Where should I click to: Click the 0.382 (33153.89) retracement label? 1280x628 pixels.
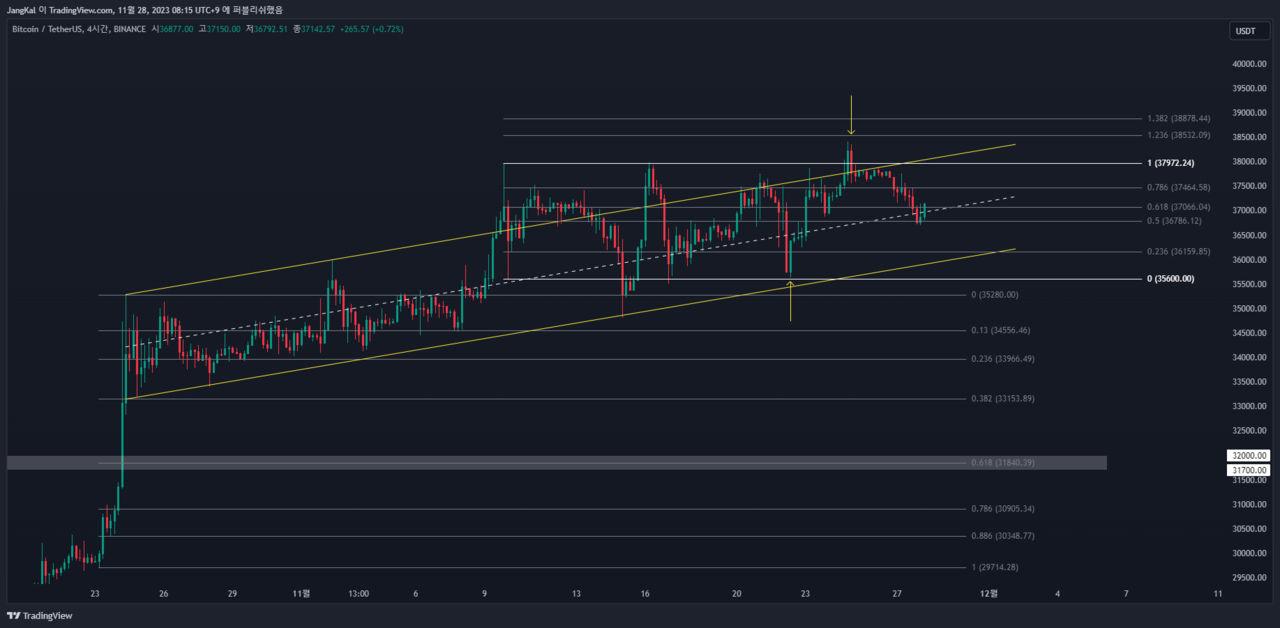[x=1002, y=399]
